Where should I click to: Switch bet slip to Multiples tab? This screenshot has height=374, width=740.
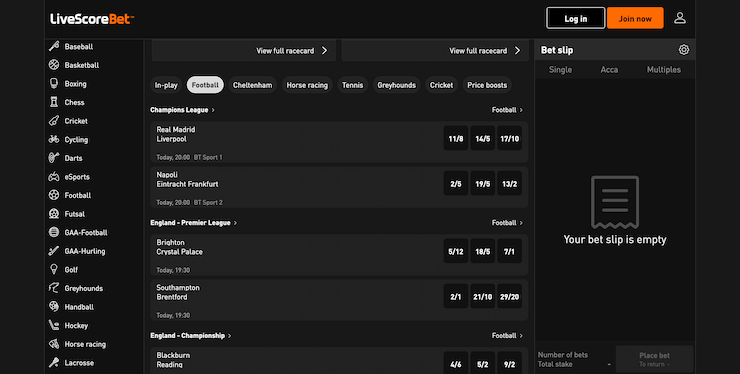[x=664, y=69]
